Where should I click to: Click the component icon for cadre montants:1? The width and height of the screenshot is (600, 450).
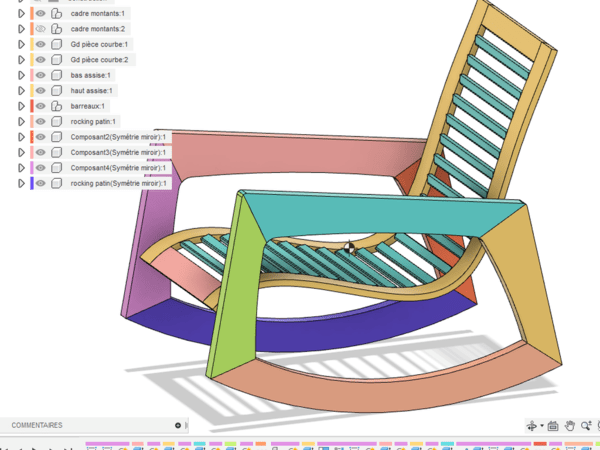[x=57, y=14]
